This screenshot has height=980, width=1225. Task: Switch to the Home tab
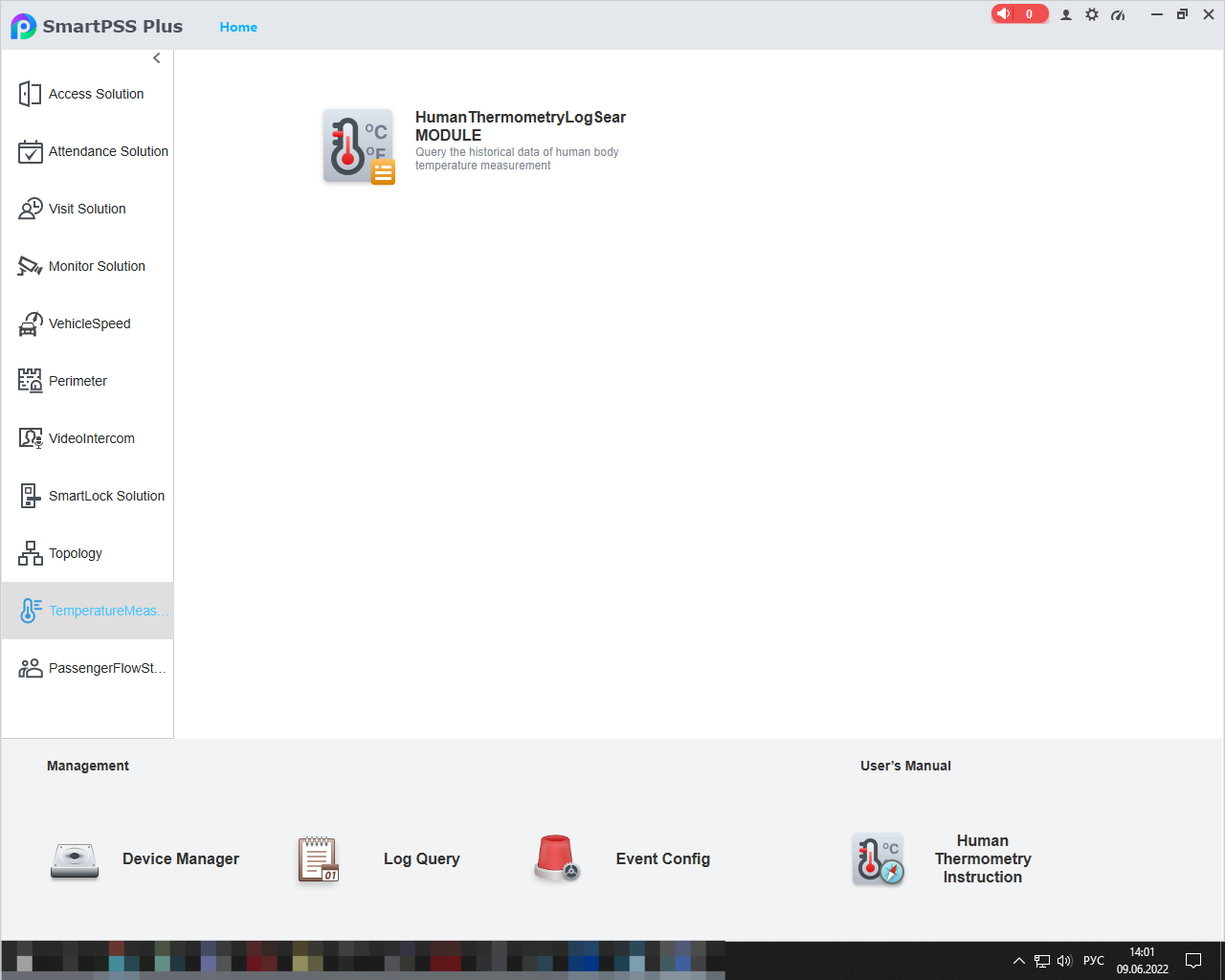238,27
